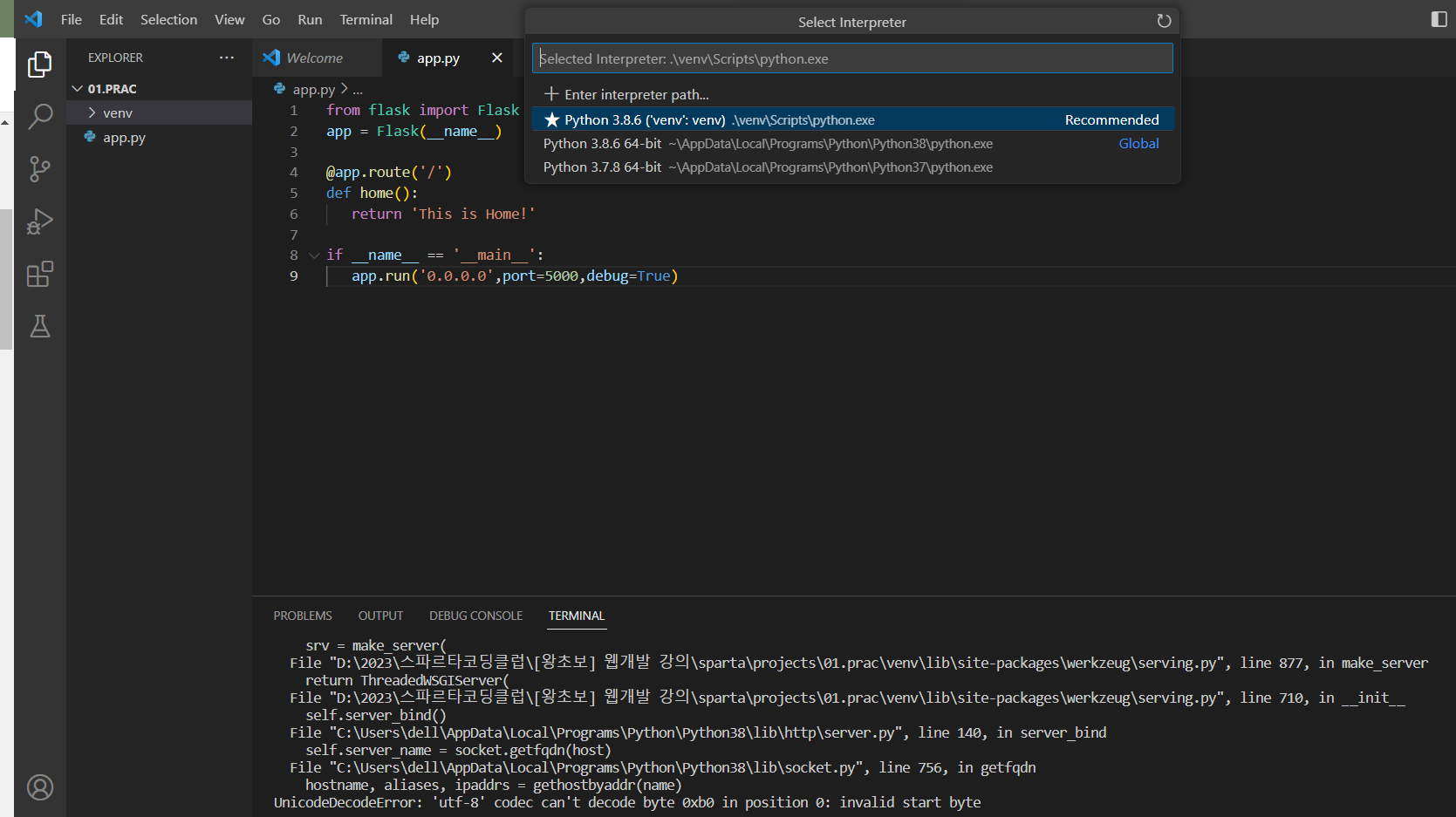
Task: Switch to the PROBLEMS panel tab
Action: pyautogui.click(x=303, y=616)
